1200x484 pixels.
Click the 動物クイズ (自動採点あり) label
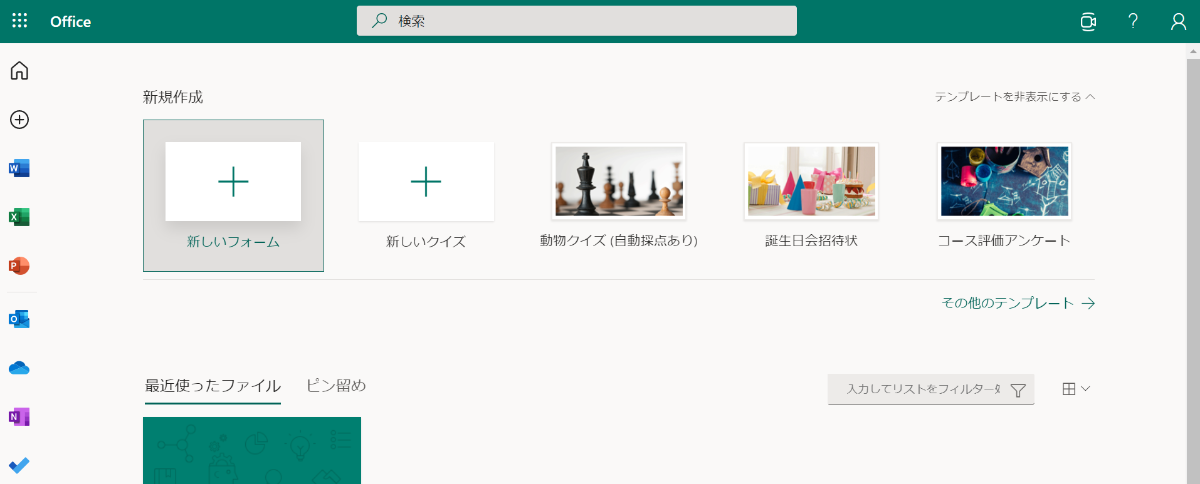[x=619, y=241]
